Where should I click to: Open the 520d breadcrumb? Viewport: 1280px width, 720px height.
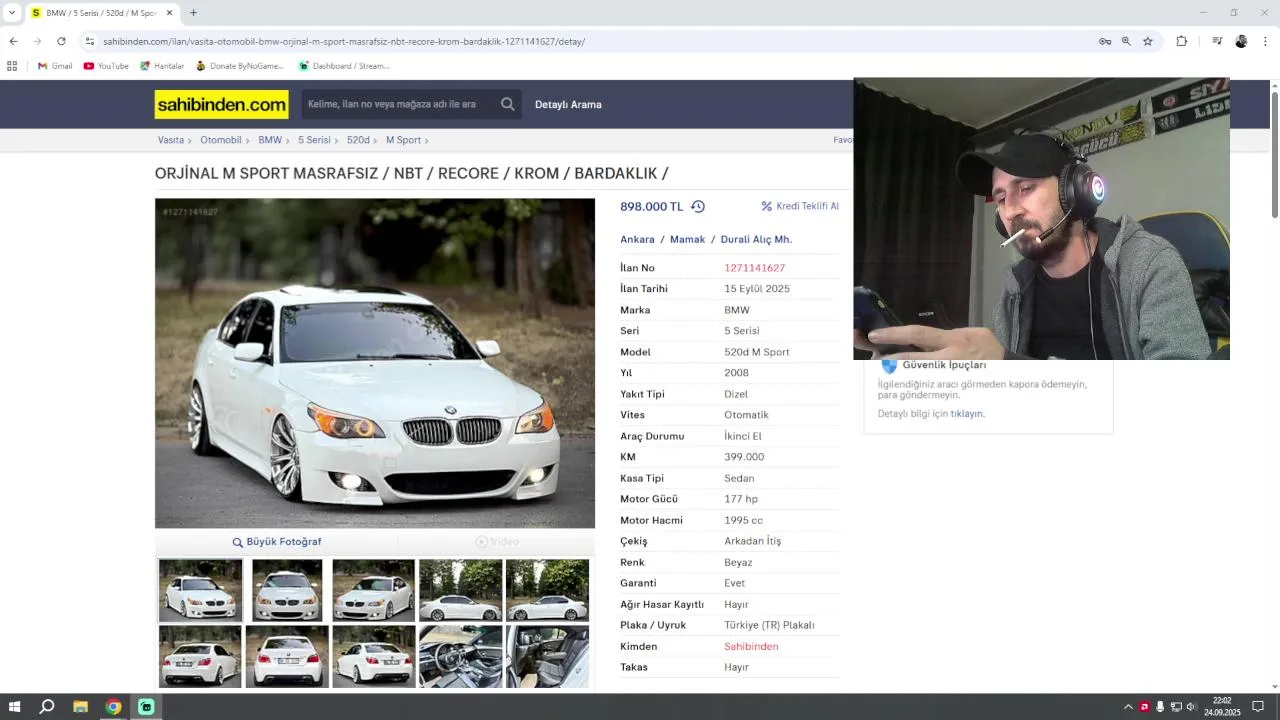[x=358, y=140]
